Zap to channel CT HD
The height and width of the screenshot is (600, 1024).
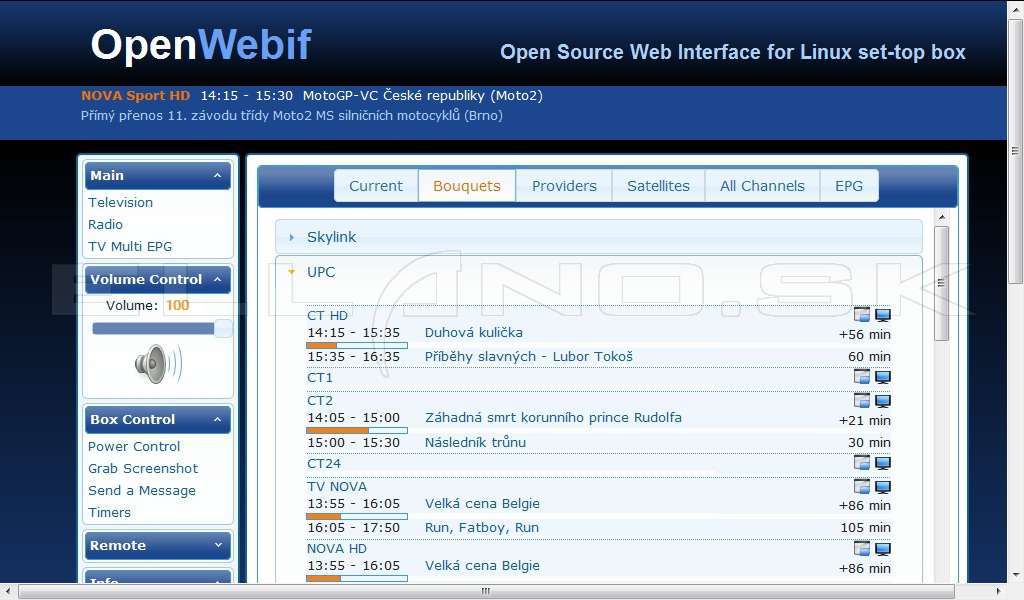[x=327, y=315]
